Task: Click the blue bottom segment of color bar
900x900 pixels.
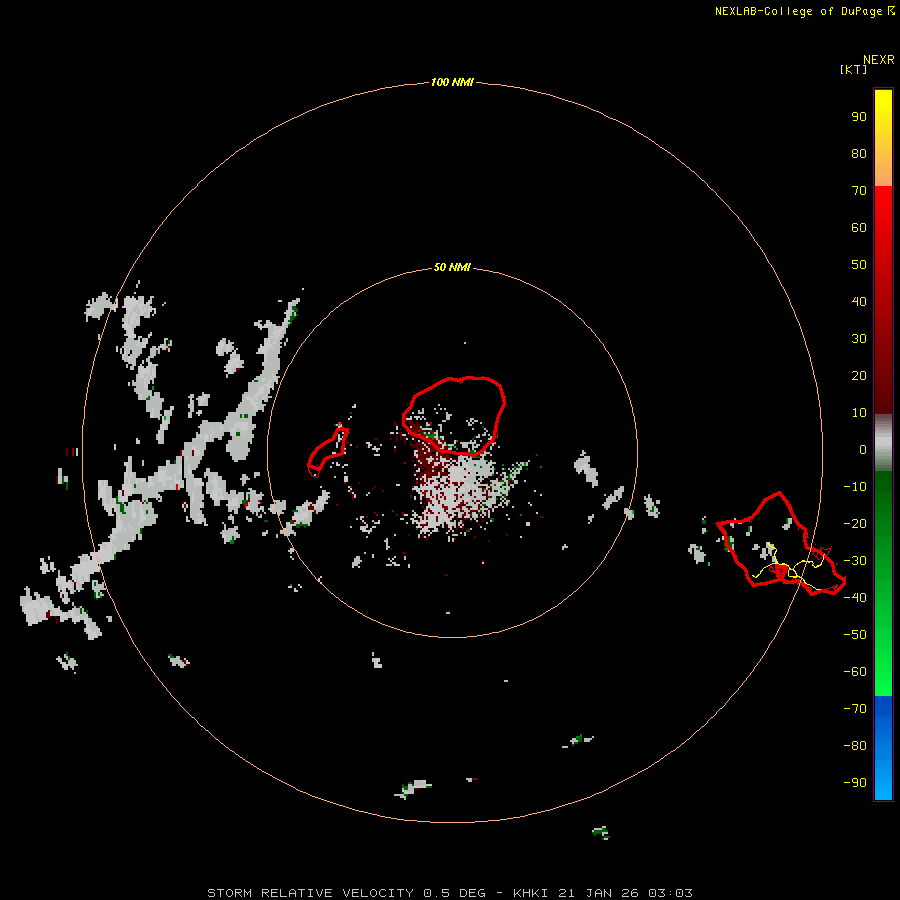Action: point(883,748)
